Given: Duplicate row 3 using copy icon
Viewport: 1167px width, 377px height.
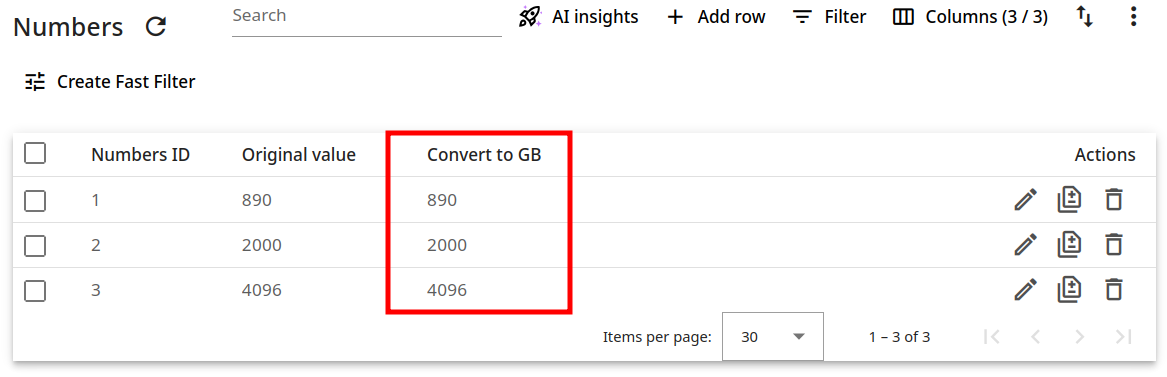Looking at the screenshot, I should 1070,289.
